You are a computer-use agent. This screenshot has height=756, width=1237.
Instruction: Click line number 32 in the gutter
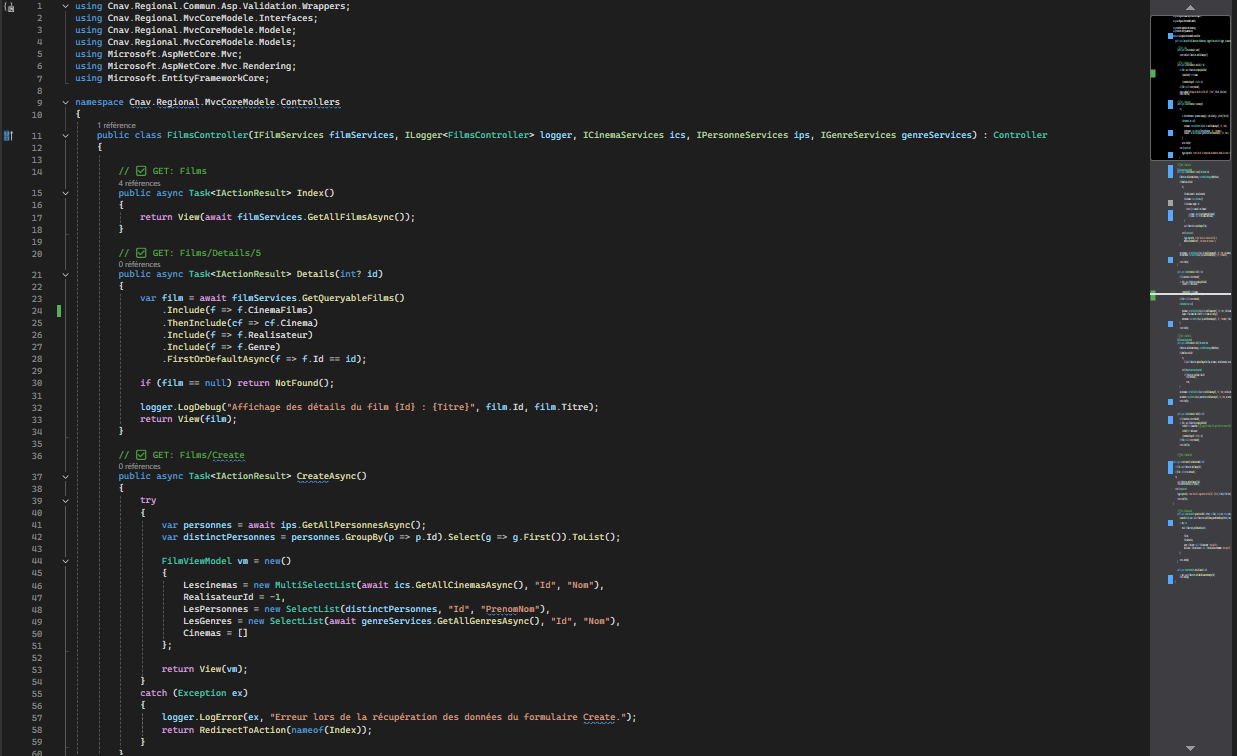37,406
